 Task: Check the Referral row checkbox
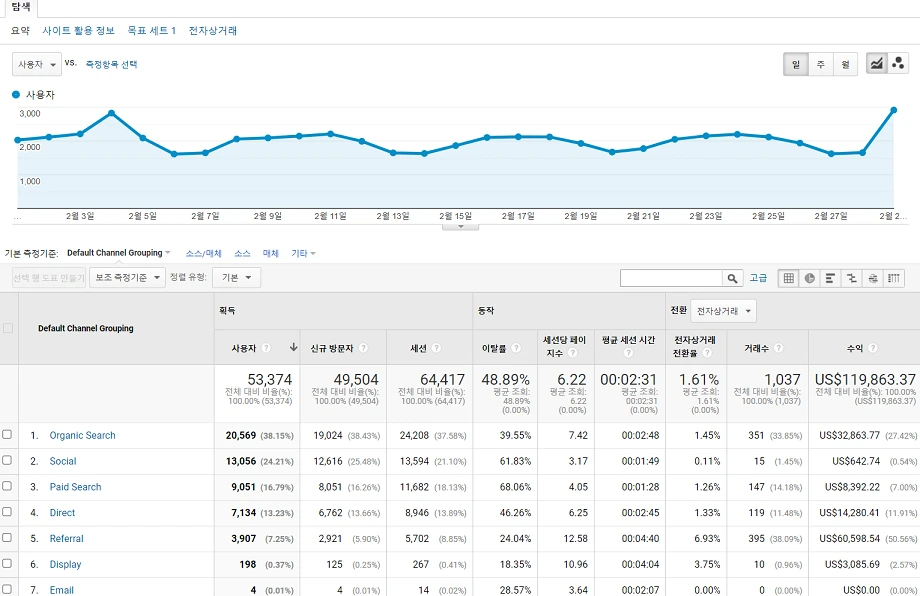(x=7, y=537)
